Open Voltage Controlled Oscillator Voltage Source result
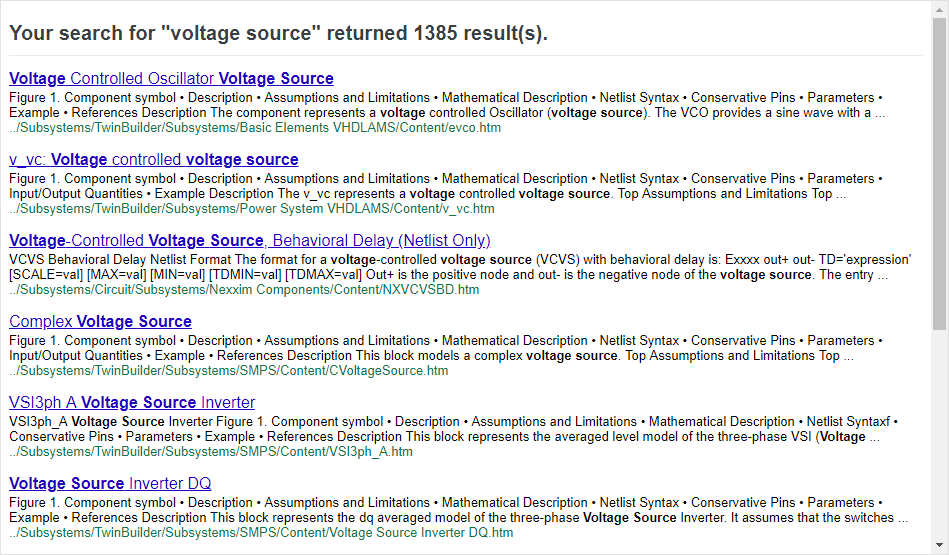 tap(171, 79)
